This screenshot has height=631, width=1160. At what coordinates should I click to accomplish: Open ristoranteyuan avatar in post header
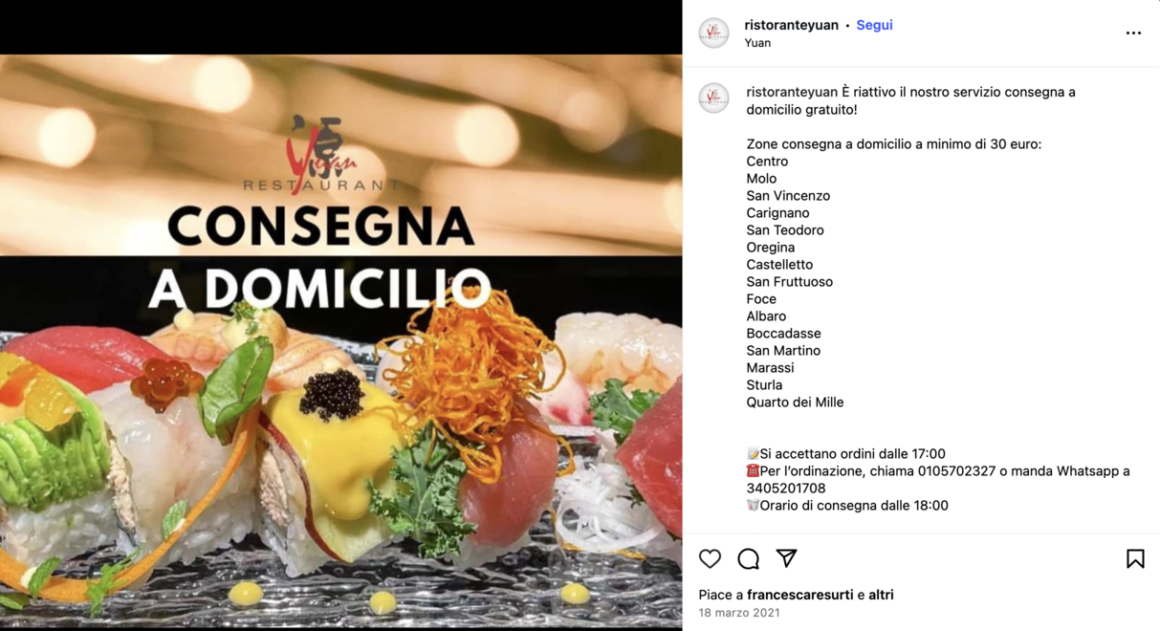coord(714,33)
